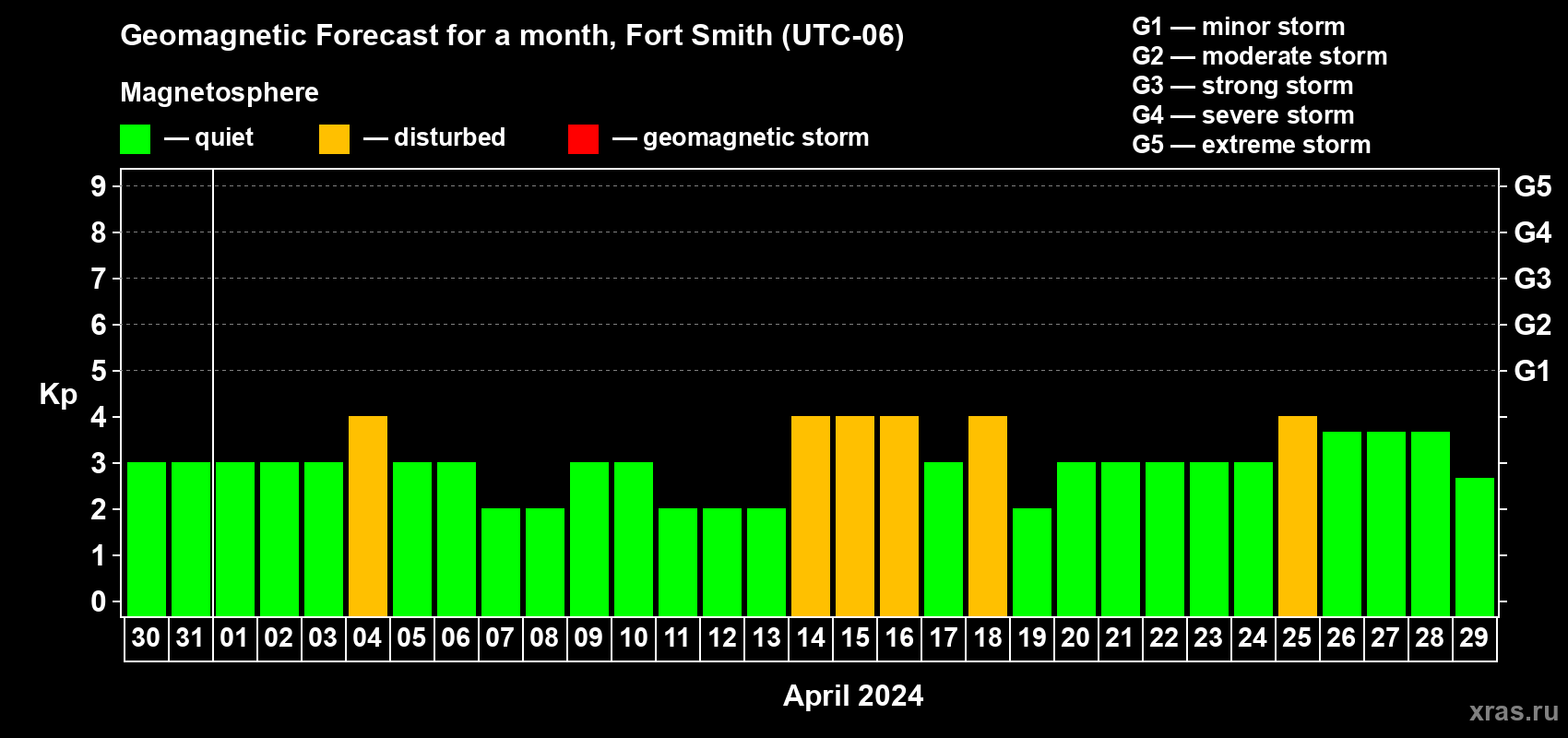This screenshot has width=1568, height=738.
Task: Click the orange bar above date 14
Action: coord(811,516)
